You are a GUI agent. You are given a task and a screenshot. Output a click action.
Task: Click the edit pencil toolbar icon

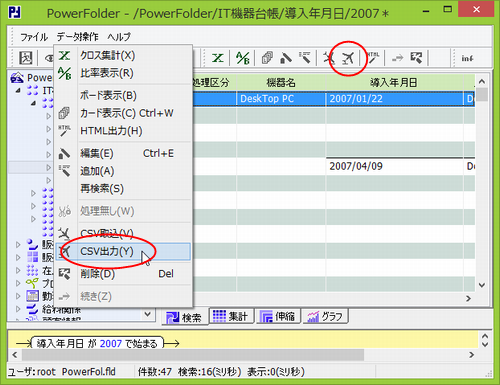(x=286, y=58)
